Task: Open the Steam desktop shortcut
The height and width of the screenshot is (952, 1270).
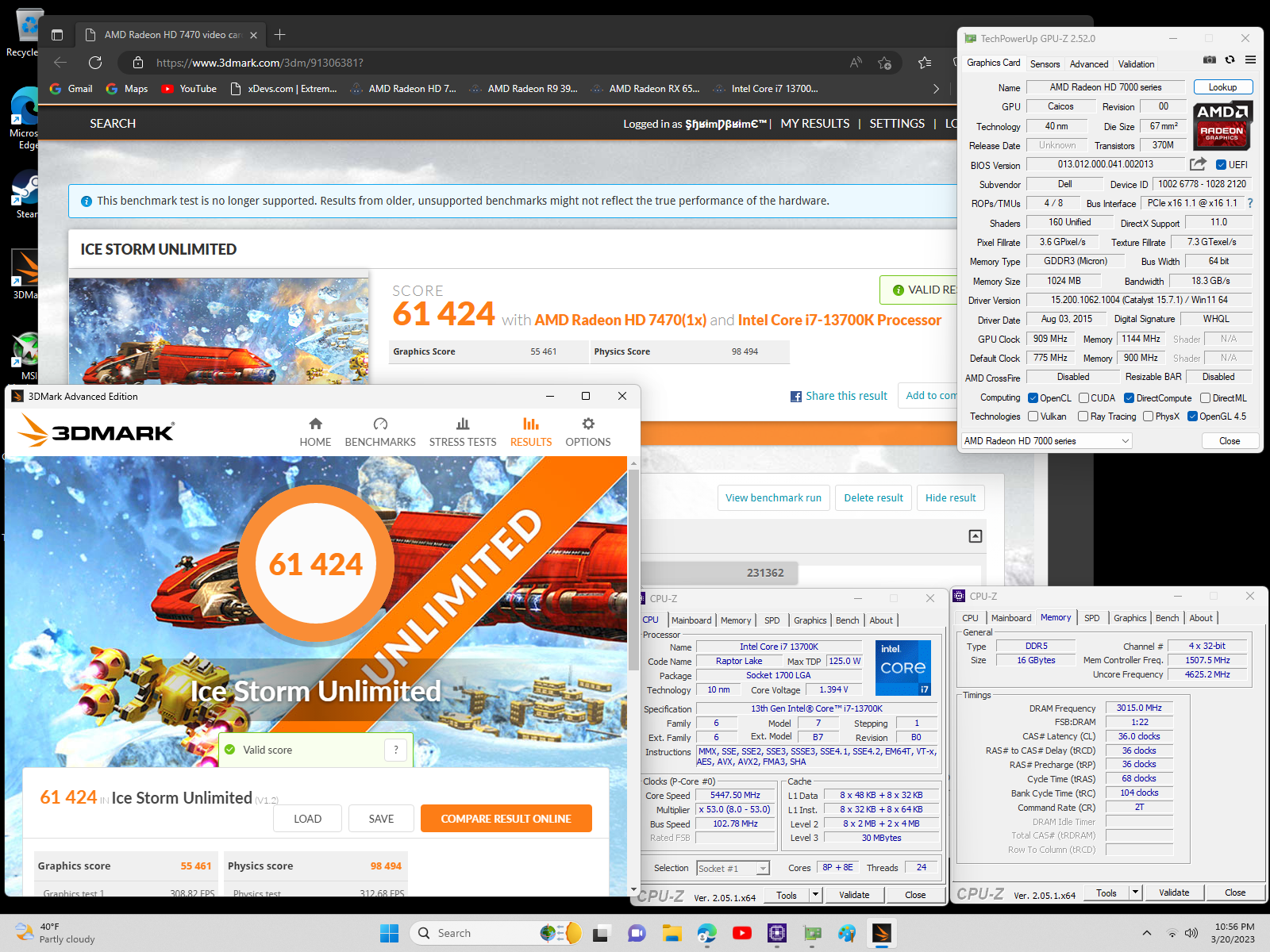Action: (26, 194)
